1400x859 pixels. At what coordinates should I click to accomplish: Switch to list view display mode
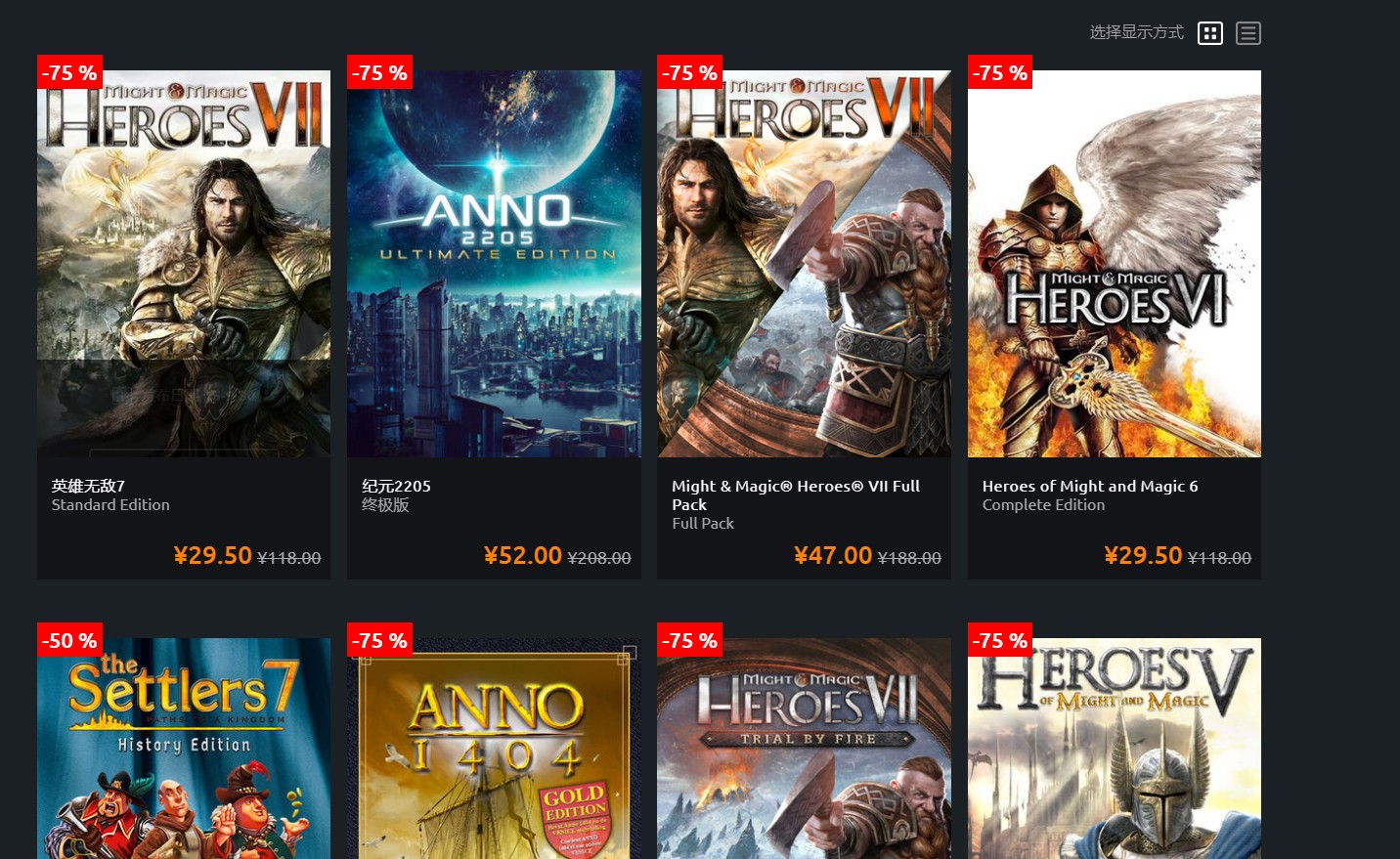click(x=1248, y=33)
